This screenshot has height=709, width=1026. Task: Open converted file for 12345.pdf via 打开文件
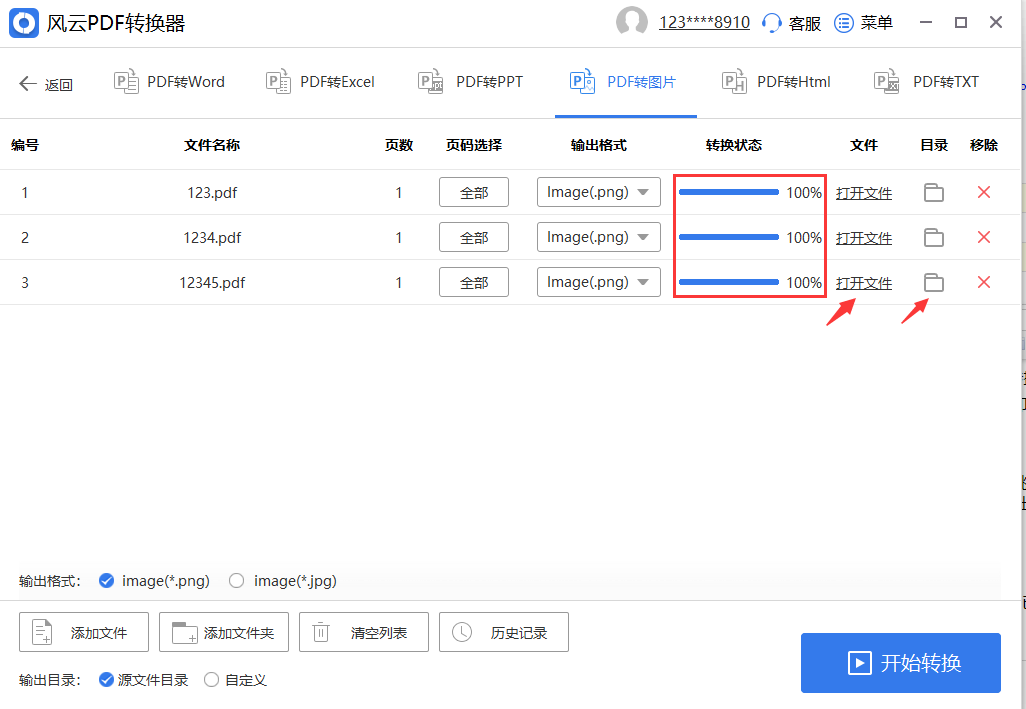click(864, 283)
